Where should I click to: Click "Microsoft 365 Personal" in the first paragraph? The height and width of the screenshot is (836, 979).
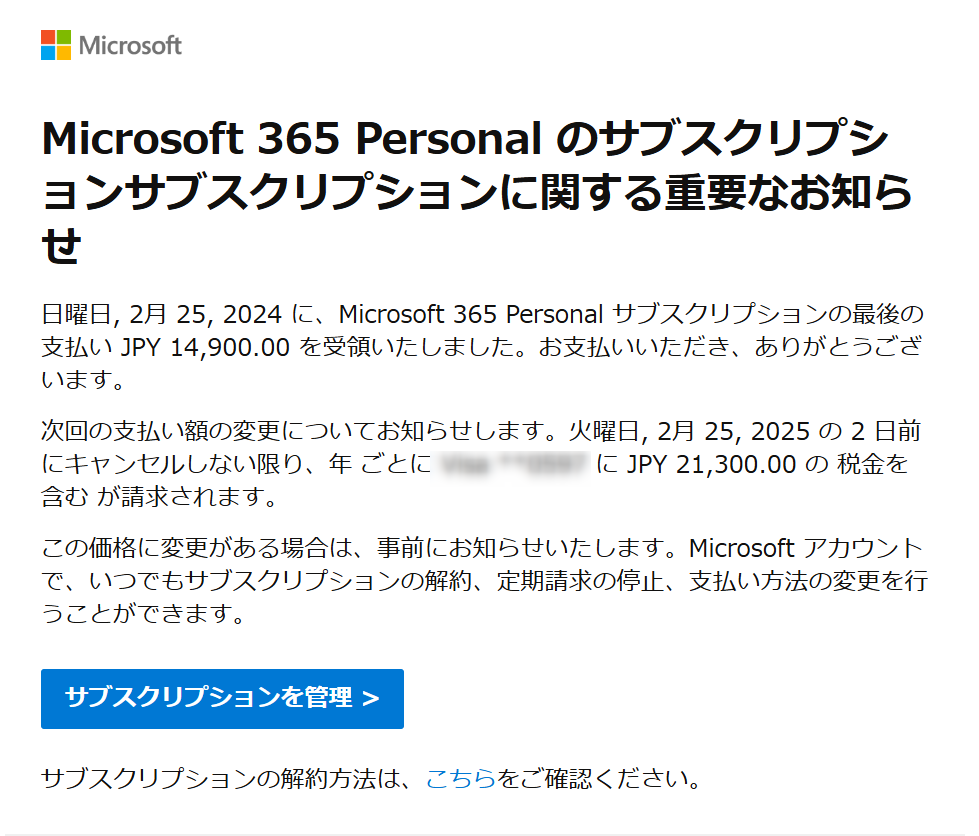point(470,315)
